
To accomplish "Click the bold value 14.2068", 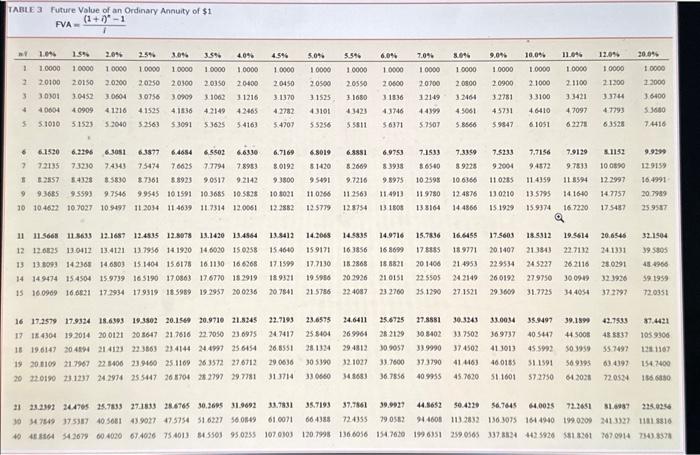I will tap(318, 235).
